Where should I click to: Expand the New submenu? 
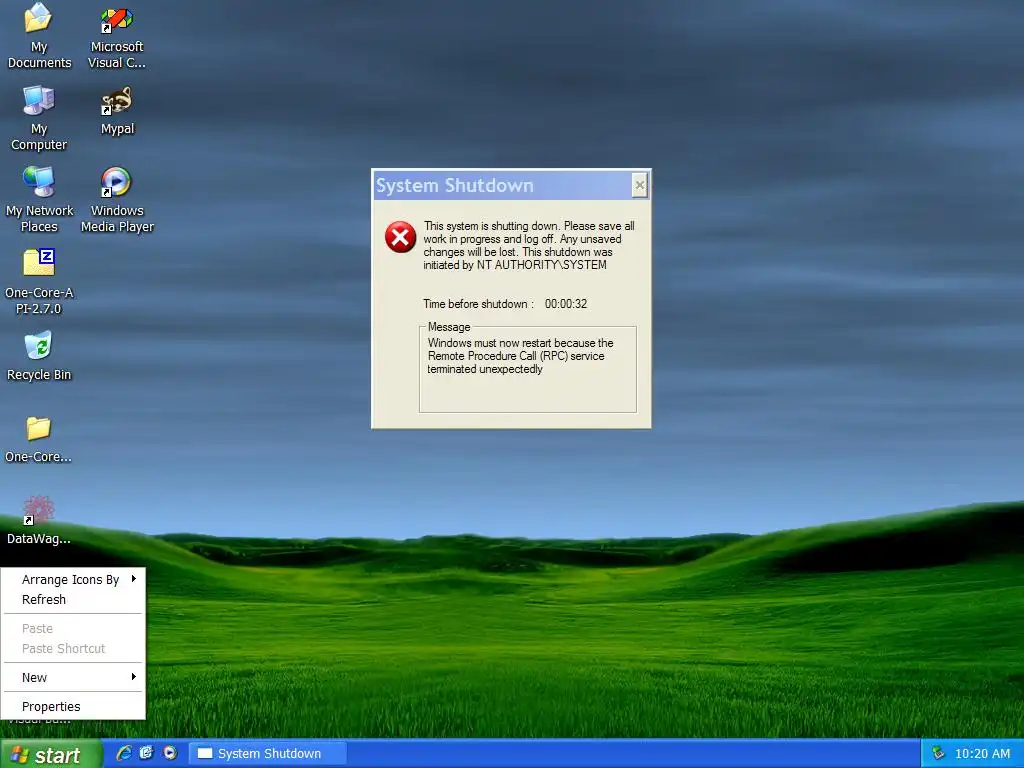pos(73,677)
